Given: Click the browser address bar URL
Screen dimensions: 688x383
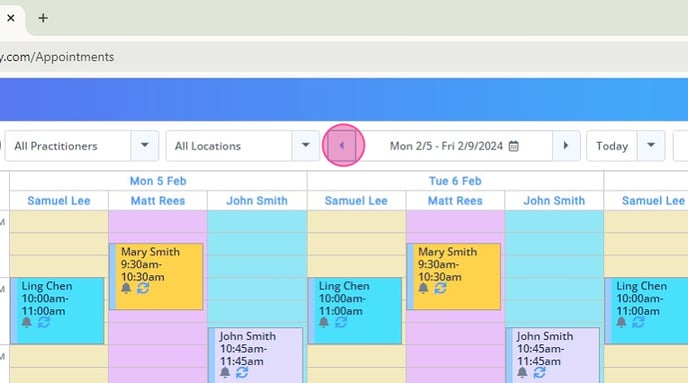Looking at the screenshot, I should click(x=57, y=57).
